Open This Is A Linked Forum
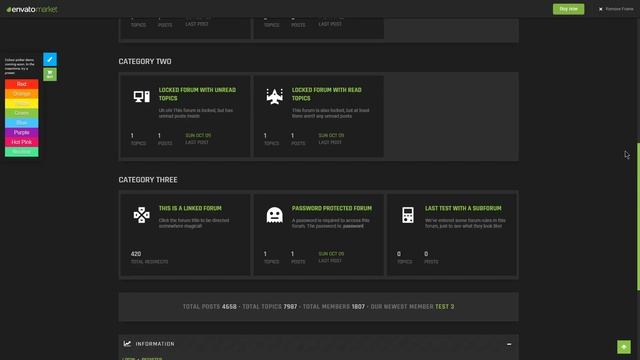640x360 pixels. [190, 208]
